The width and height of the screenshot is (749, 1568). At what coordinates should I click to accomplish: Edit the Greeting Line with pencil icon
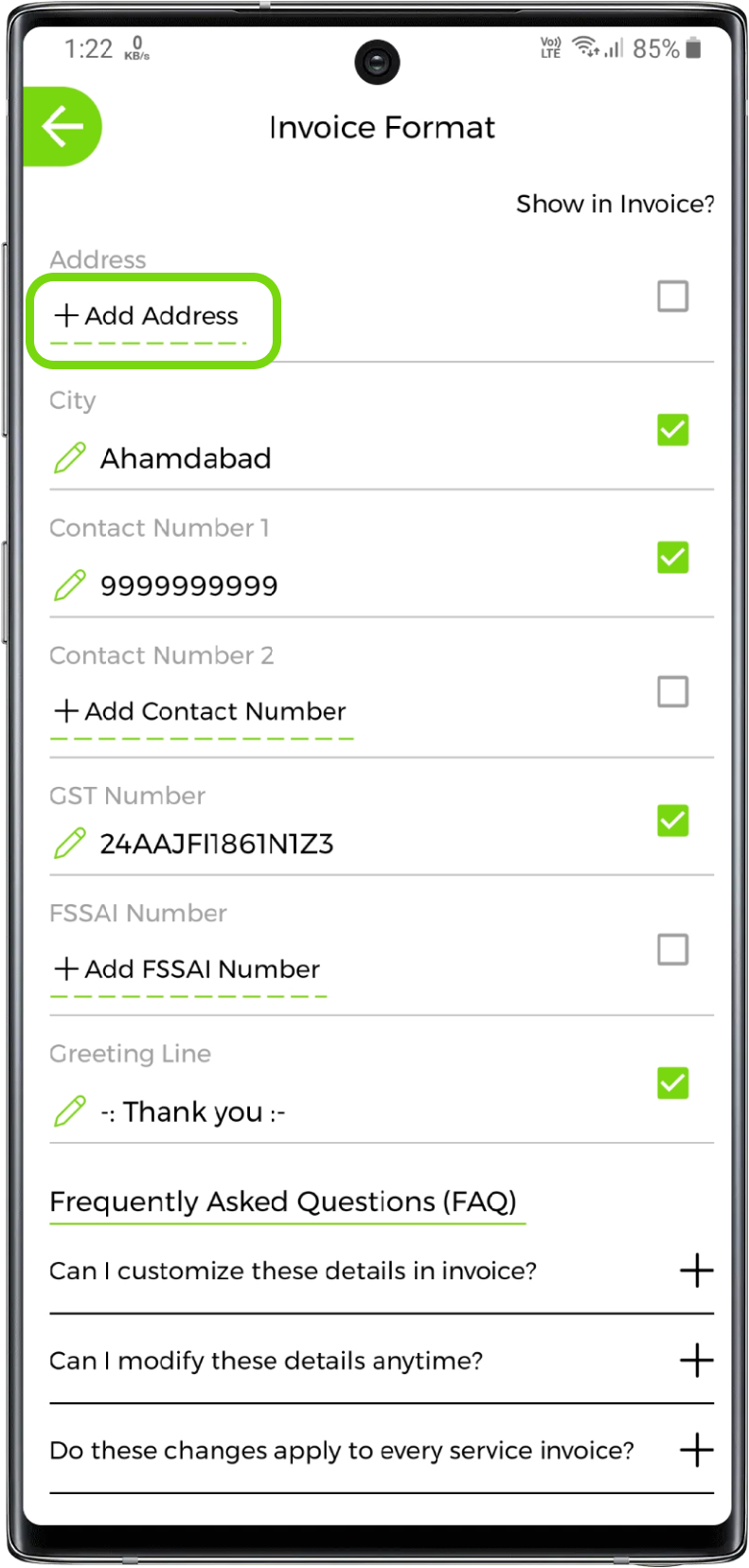coord(70,1112)
